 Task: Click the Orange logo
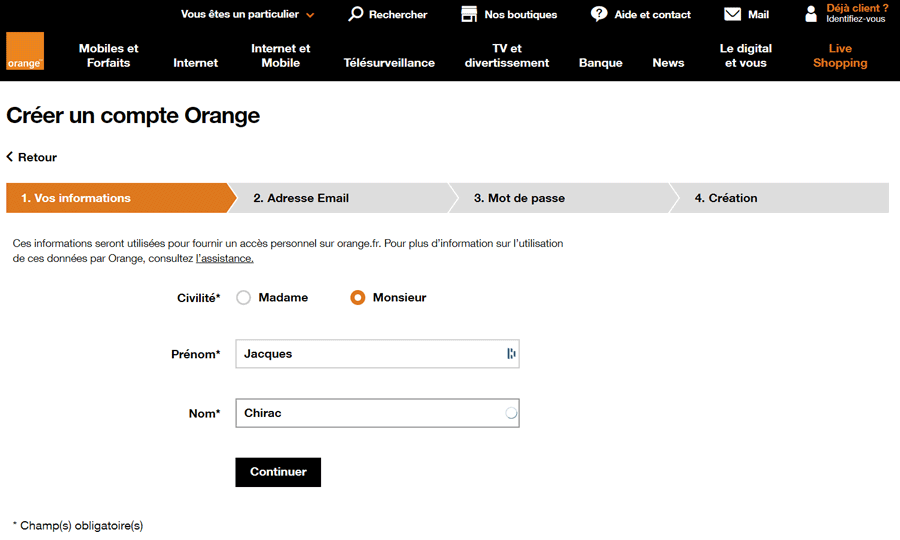click(25, 51)
